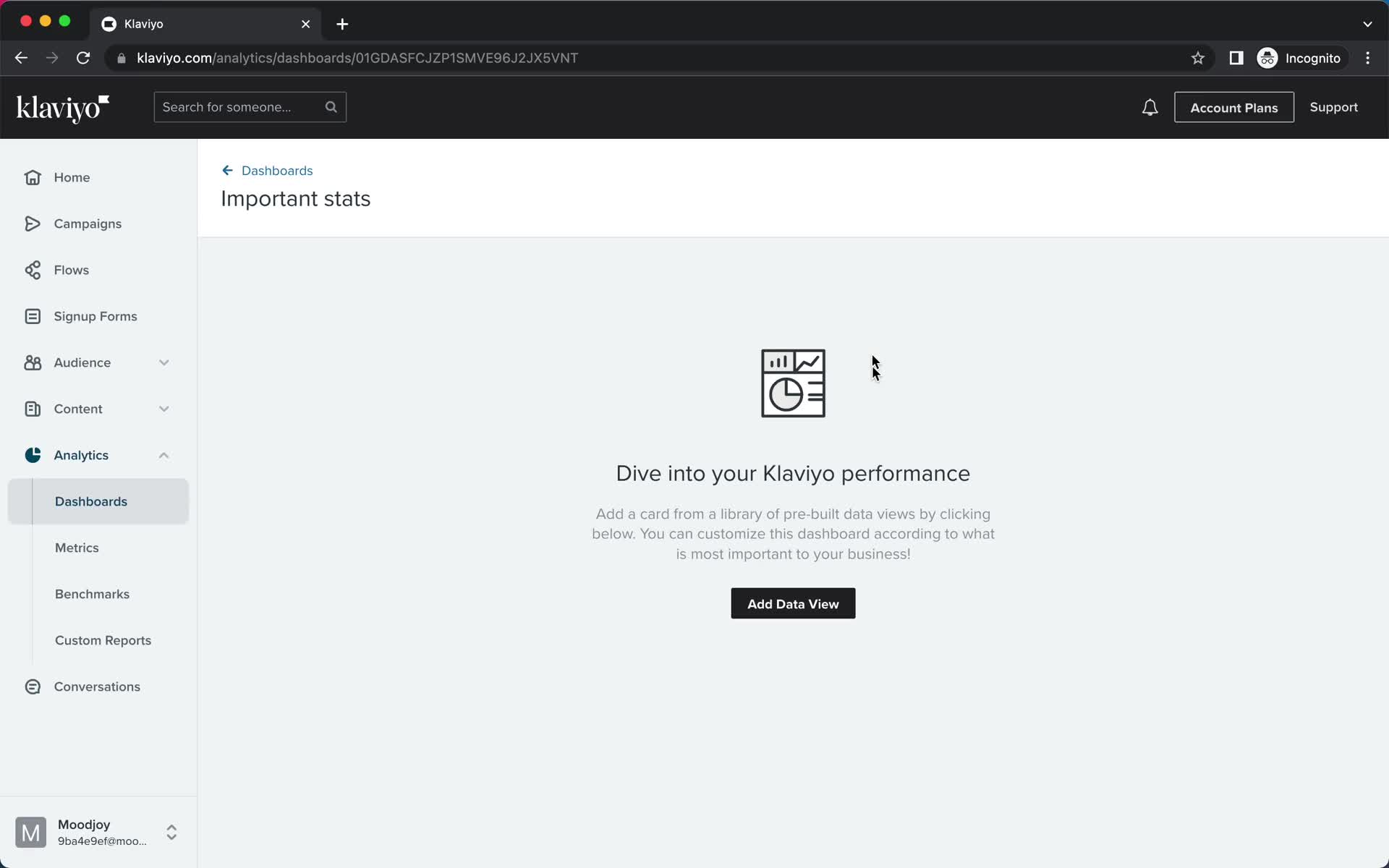Go back with the browser arrow

tap(21, 58)
